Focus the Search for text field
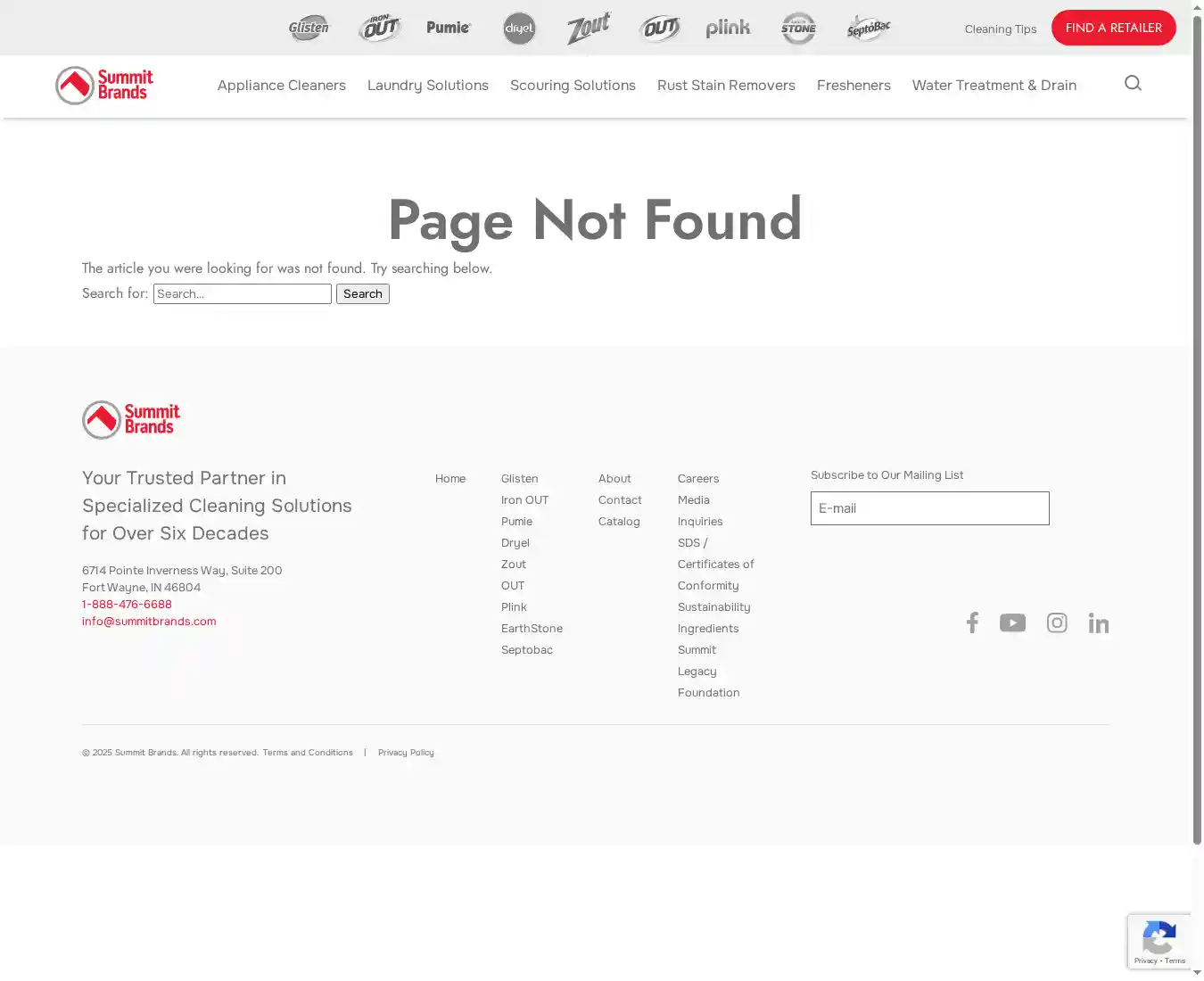This screenshot has height=981, width=1204. (x=243, y=293)
